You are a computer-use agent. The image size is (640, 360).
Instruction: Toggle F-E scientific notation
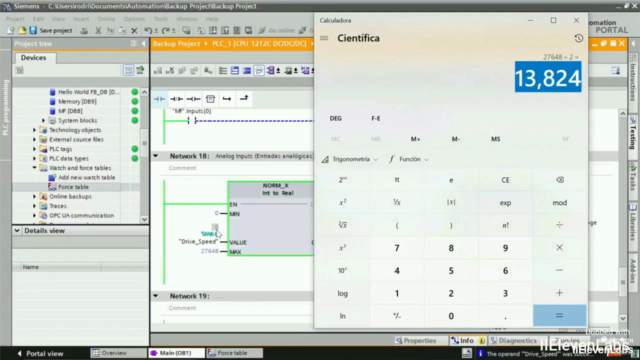click(x=376, y=118)
